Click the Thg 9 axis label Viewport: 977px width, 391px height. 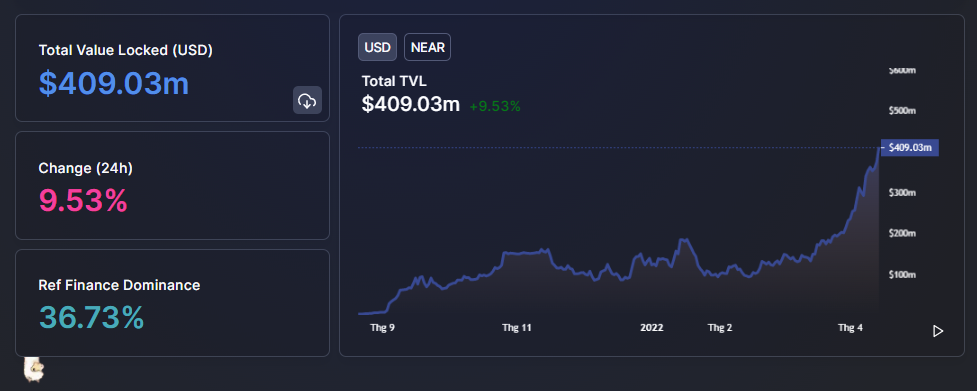382,327
